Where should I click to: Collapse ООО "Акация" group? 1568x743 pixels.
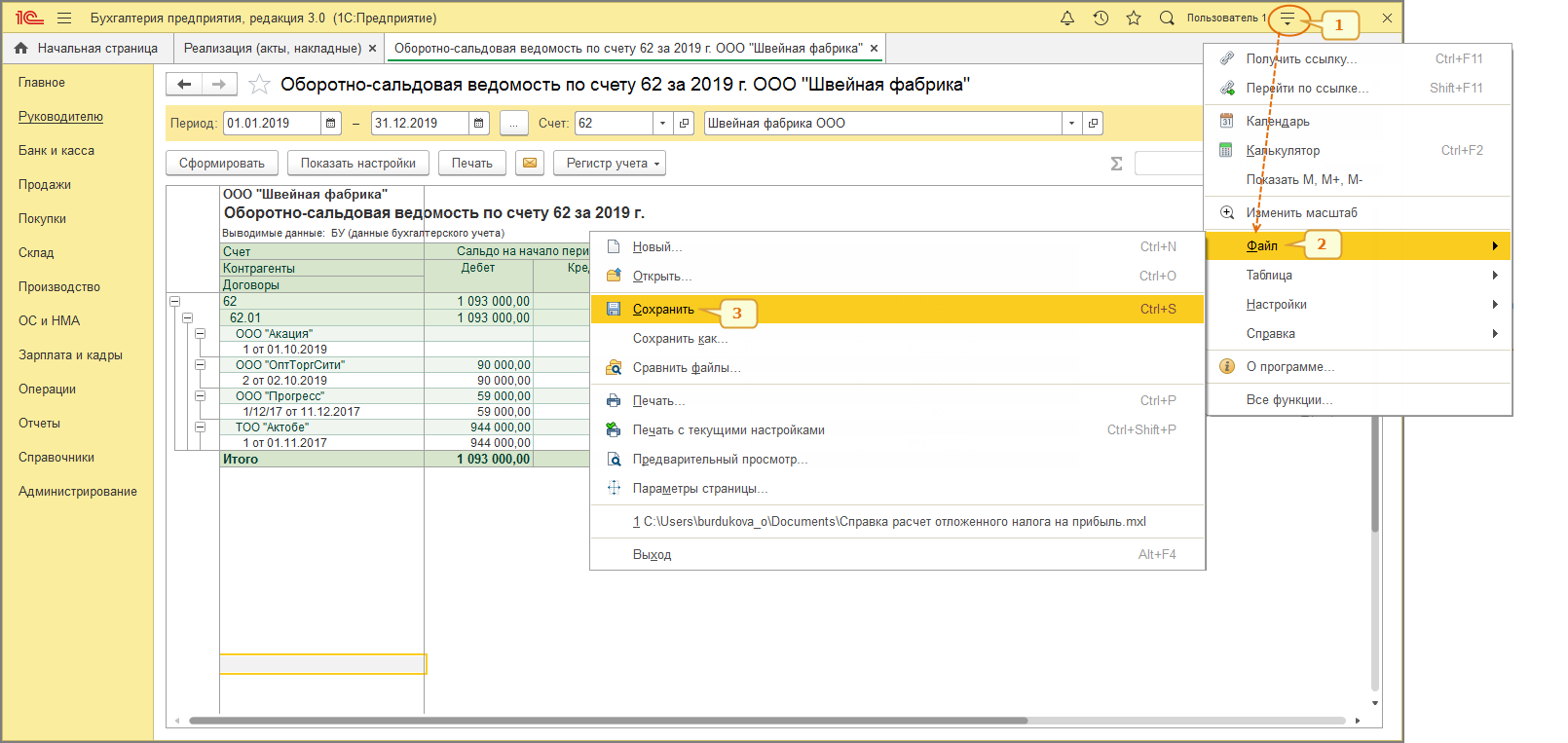pyautogui.click(x=200, y=333)
